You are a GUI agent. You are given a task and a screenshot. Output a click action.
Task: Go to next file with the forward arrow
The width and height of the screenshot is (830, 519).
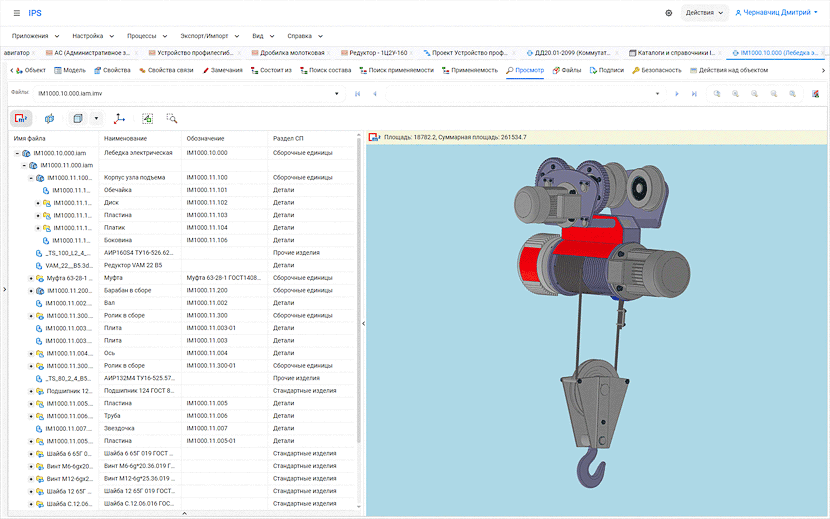tap(677, 93)
